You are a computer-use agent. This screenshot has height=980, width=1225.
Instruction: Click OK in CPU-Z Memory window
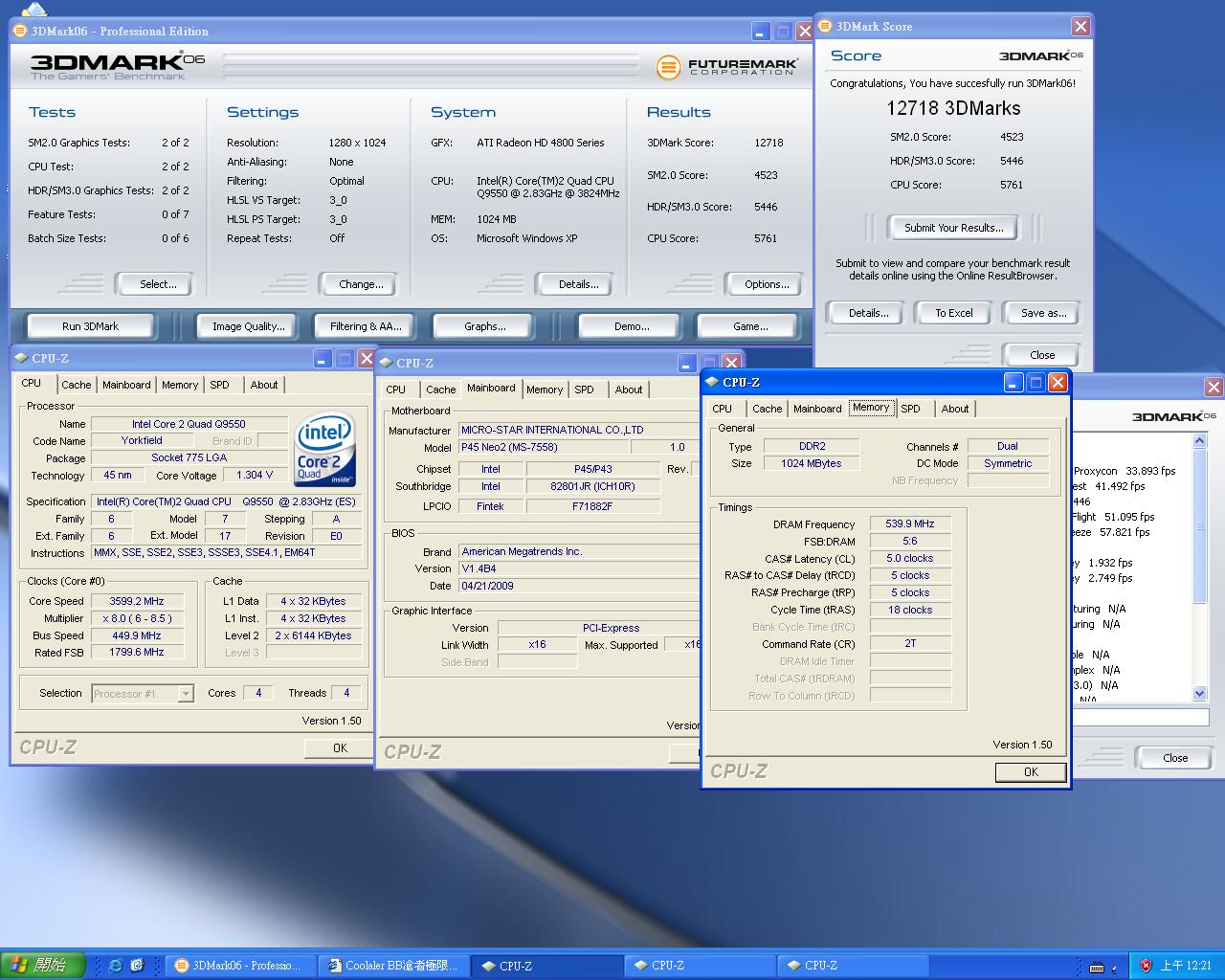pos(1031,772)
